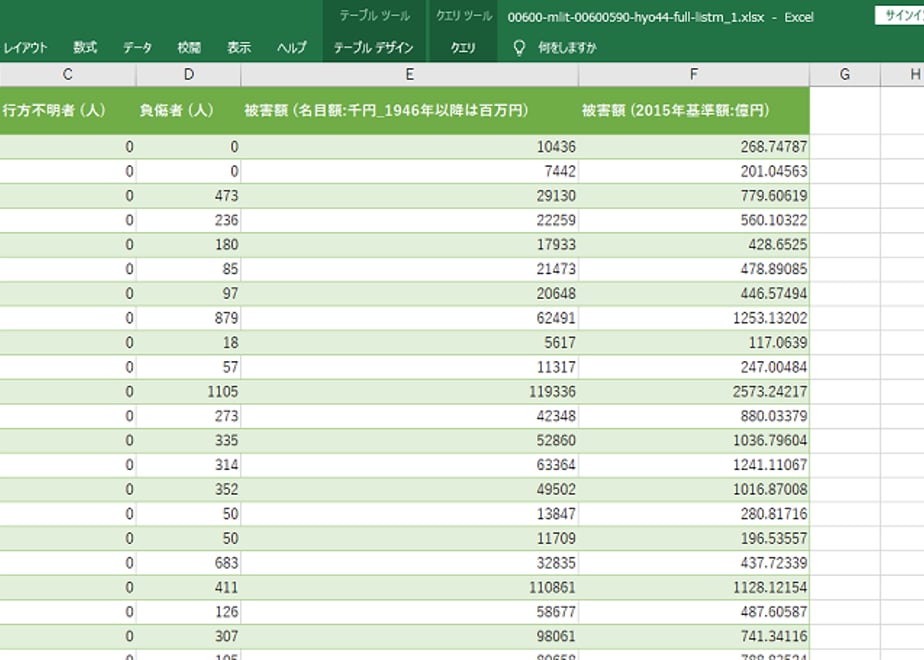Select cell with value 21473

tap(410, 269)
